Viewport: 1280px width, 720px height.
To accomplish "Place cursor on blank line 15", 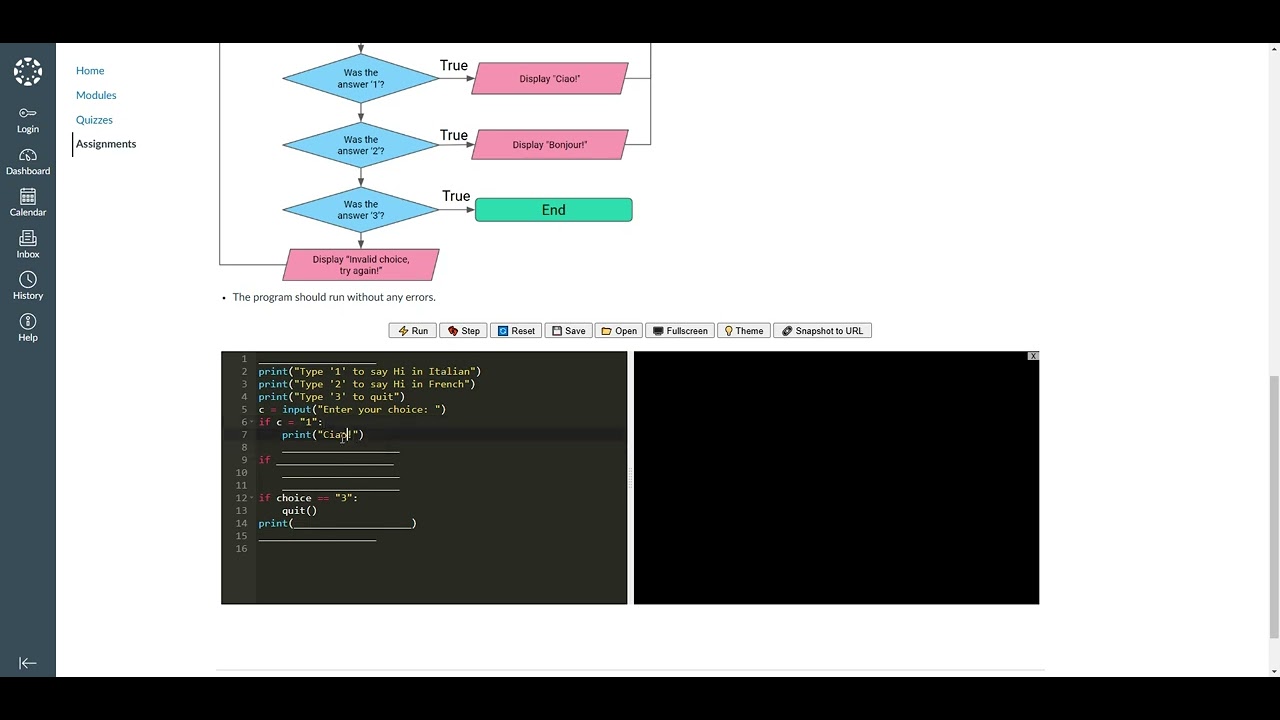I will 317,536.
